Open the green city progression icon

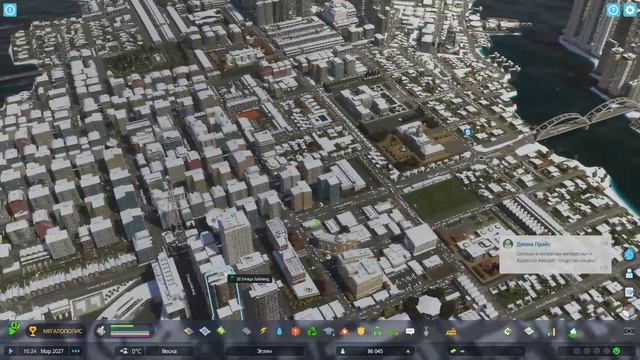(x=508, y=331)
